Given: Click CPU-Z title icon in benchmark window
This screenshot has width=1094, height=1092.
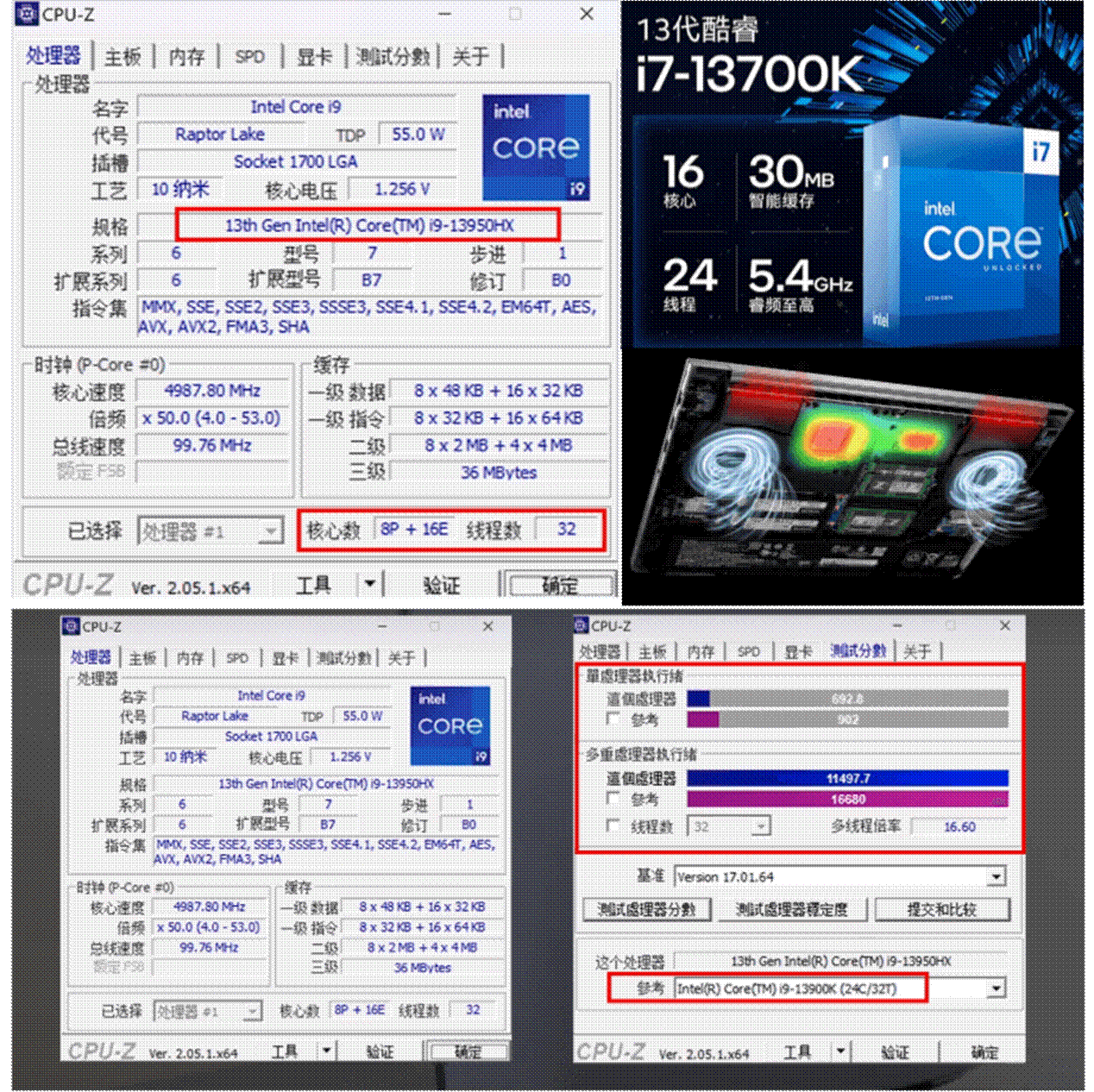Looking at the screenshot, I should click(x=582, y=625).
